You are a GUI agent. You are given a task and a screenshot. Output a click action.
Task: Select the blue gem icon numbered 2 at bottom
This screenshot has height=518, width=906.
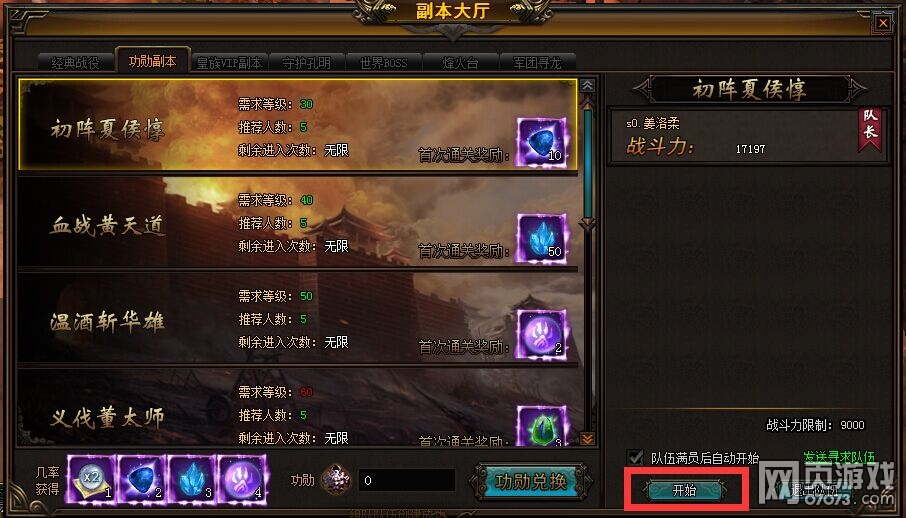tap(142, 479)
